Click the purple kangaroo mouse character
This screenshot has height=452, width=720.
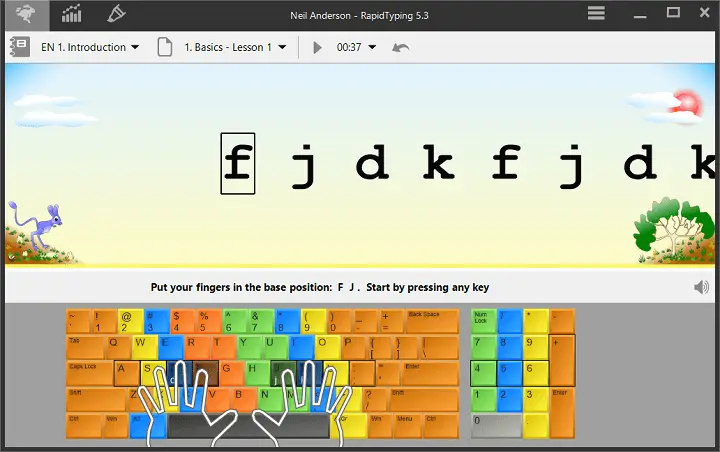36,226
